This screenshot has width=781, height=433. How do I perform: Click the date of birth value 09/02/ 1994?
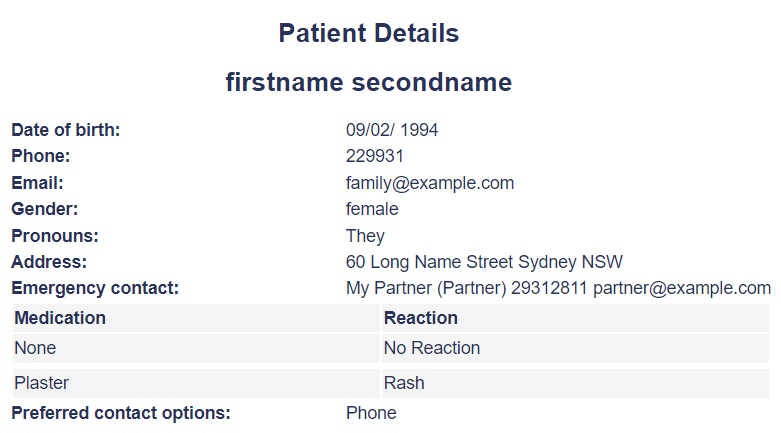click(x=392, y=130)
